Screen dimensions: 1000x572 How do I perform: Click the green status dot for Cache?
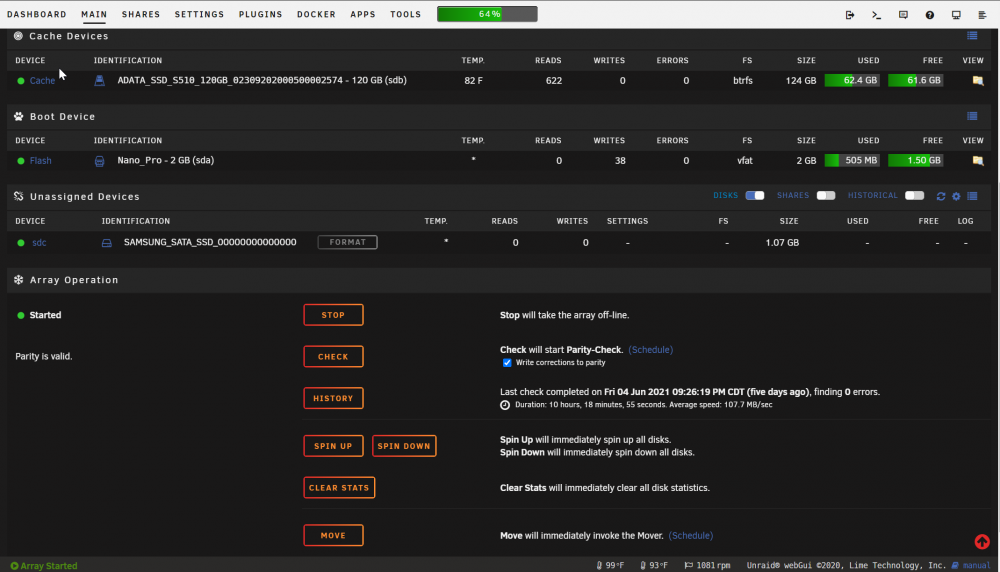[x=21, y=81]
